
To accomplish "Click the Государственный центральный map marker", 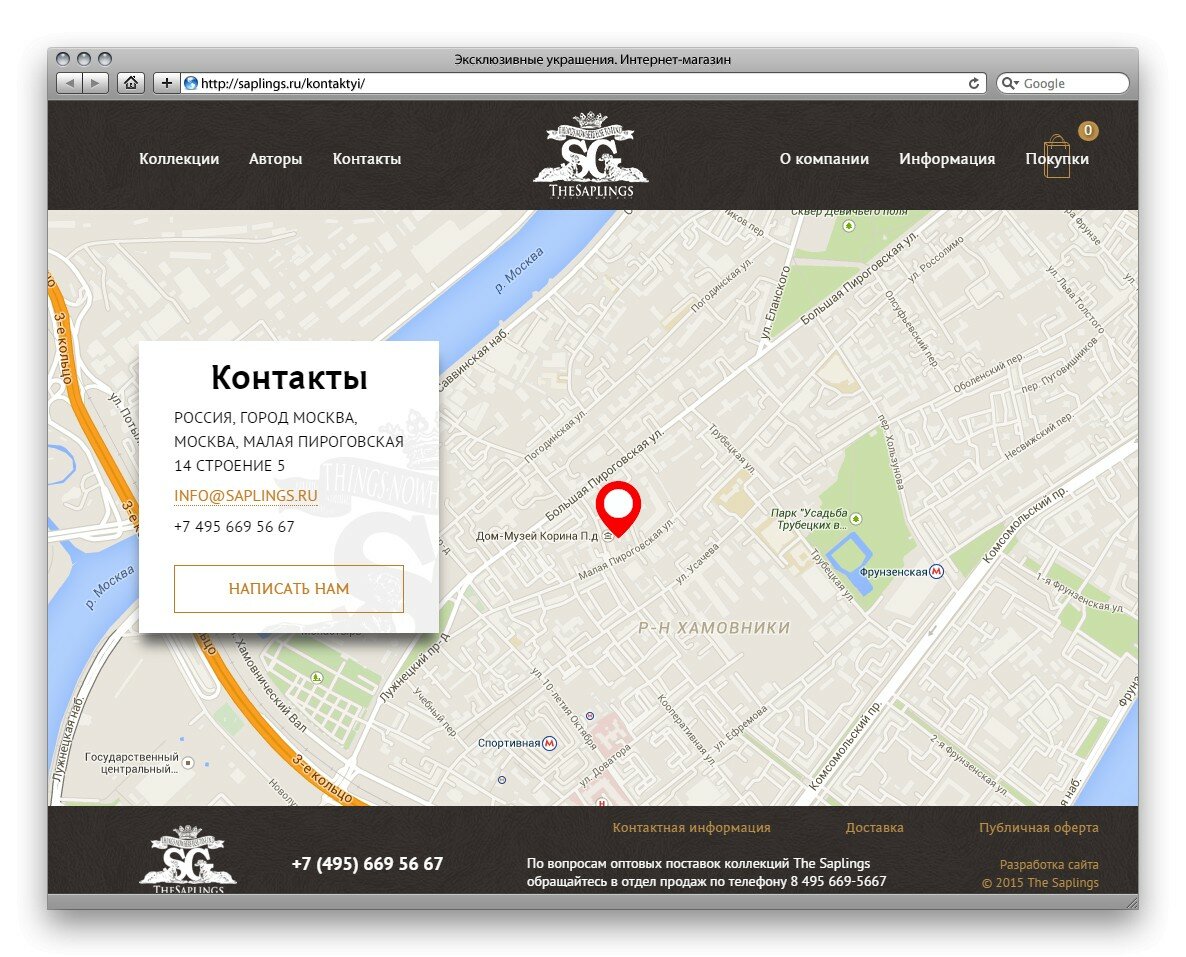I will [188, 763].
